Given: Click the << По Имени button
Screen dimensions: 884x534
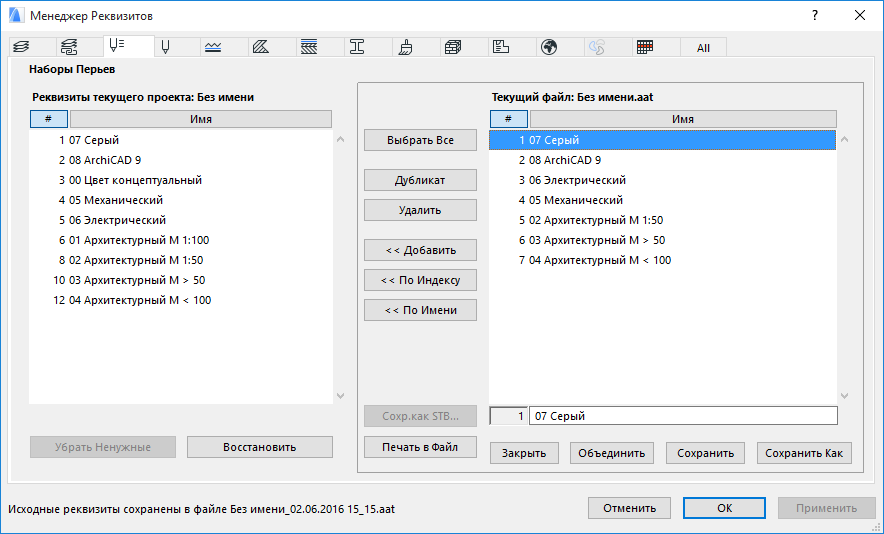Looking at the screenshot, I should [421, 310].
